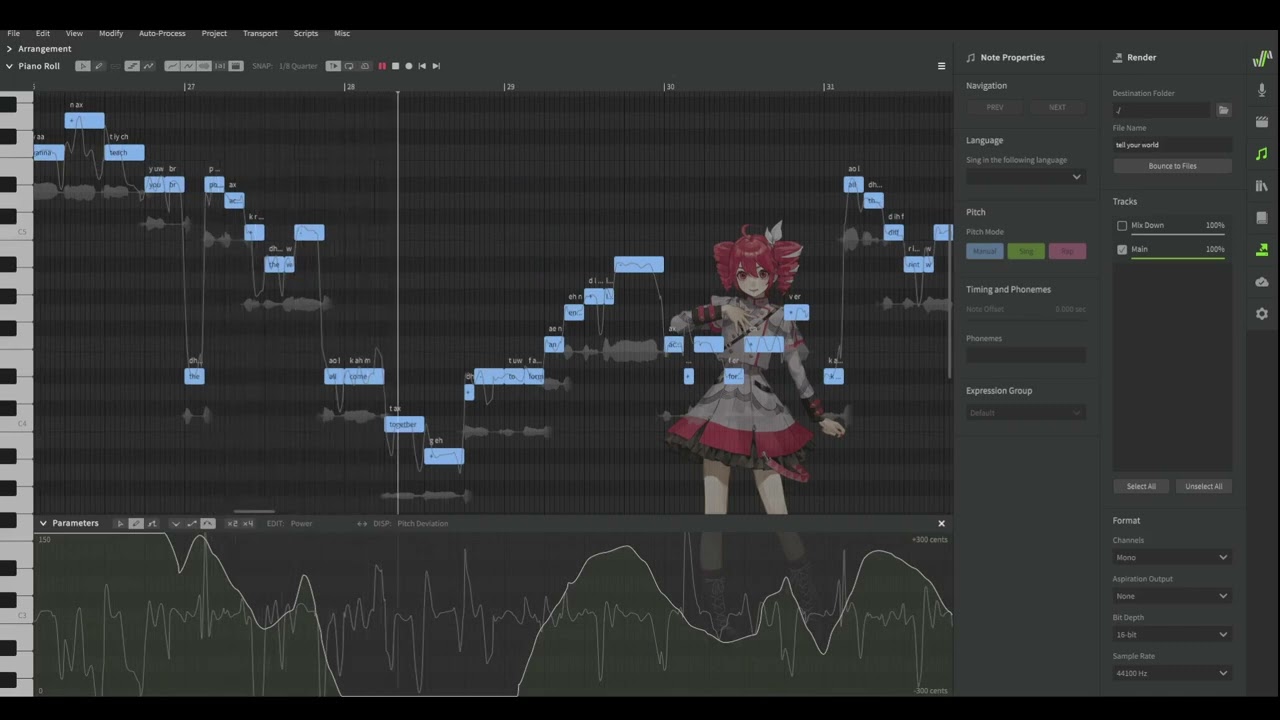Open the Channels Mono dropdown
Image resolution: width=1280 pixels, height=720 pixels.
click(1172, 557)
